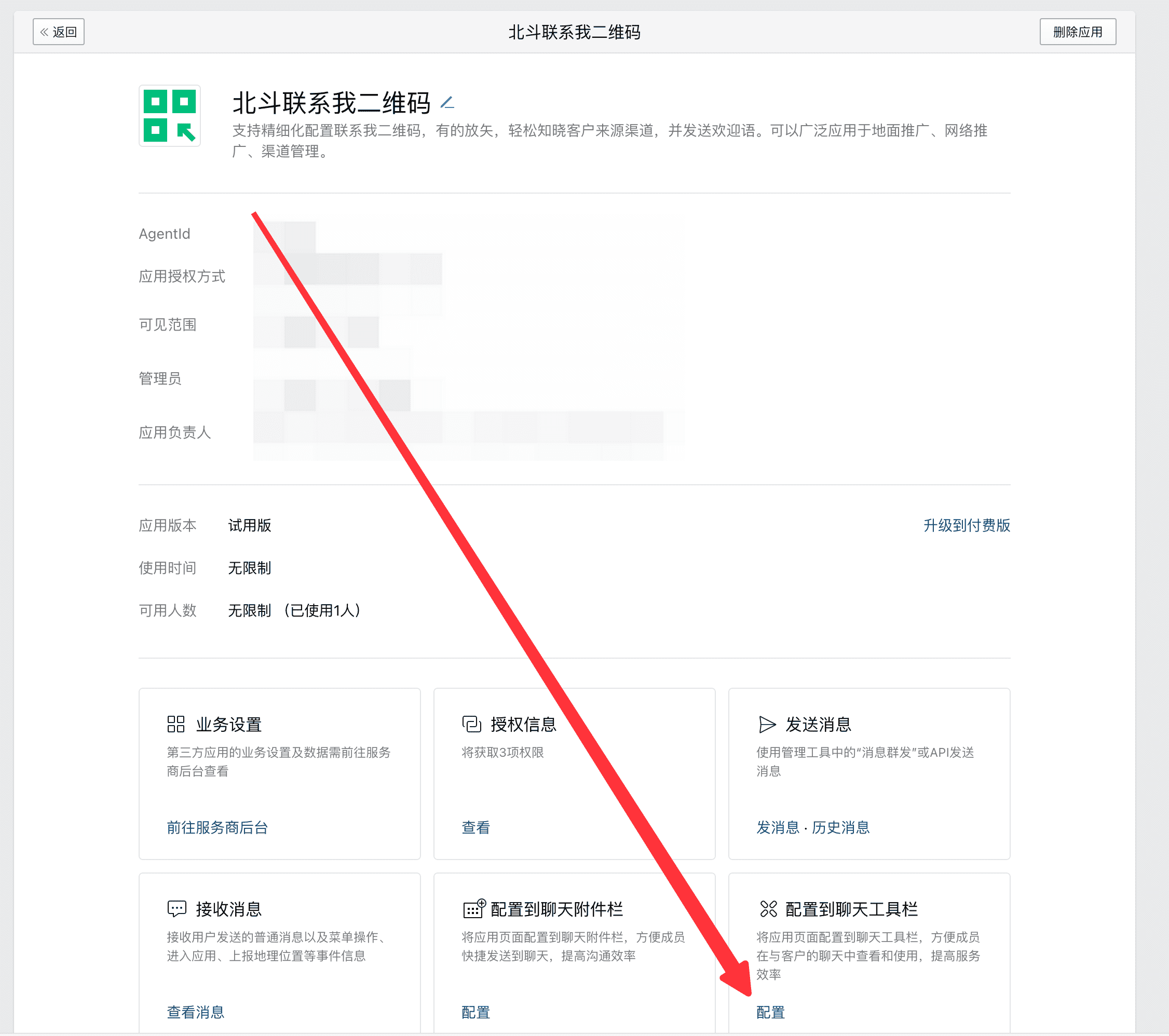Open the 升级到付费版 link
The height and width of the screenshot is (1036, 1169).
point(966,525)
